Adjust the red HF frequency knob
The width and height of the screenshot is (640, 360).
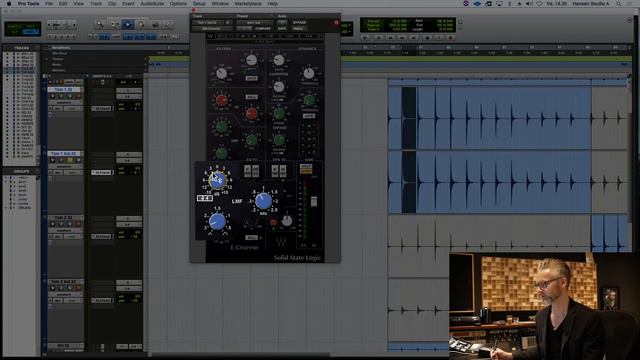[x=251, y=113]
